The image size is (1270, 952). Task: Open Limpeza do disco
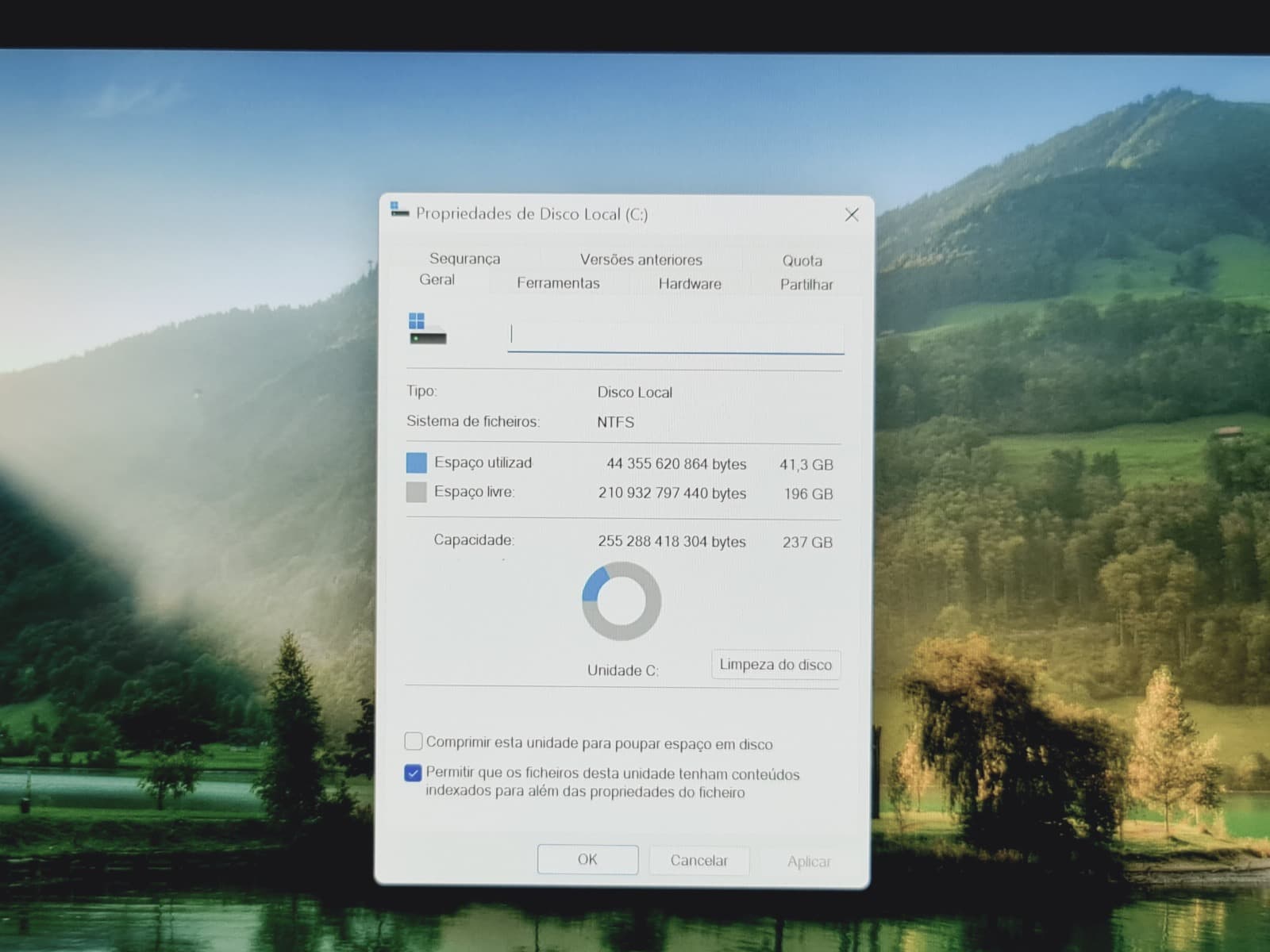775,665
